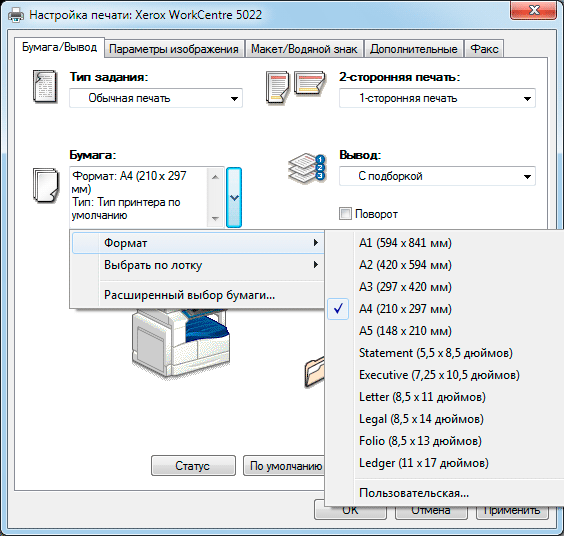Switch to the Факс tab

[484, 49]
